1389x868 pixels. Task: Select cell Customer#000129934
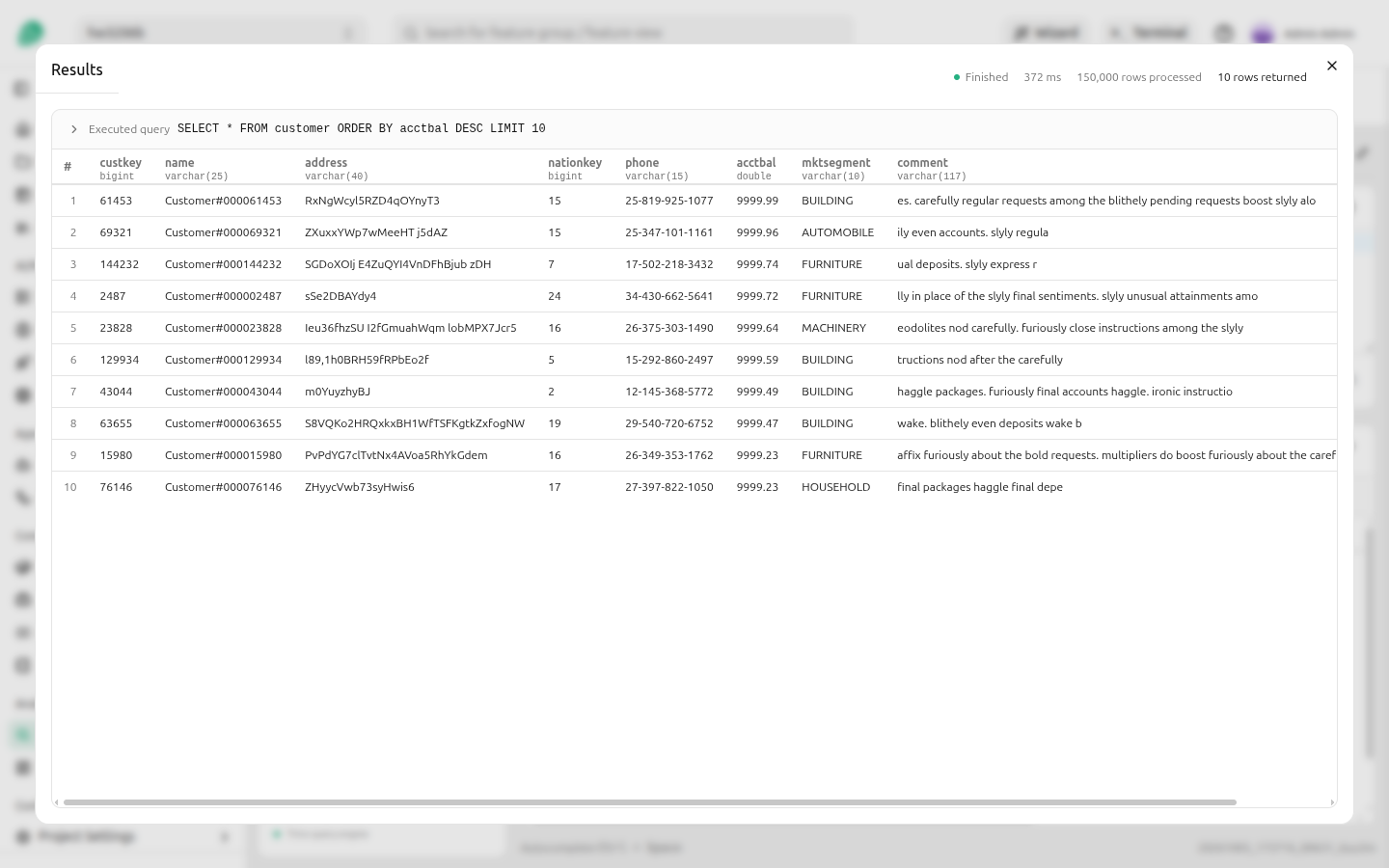[223, 360]
